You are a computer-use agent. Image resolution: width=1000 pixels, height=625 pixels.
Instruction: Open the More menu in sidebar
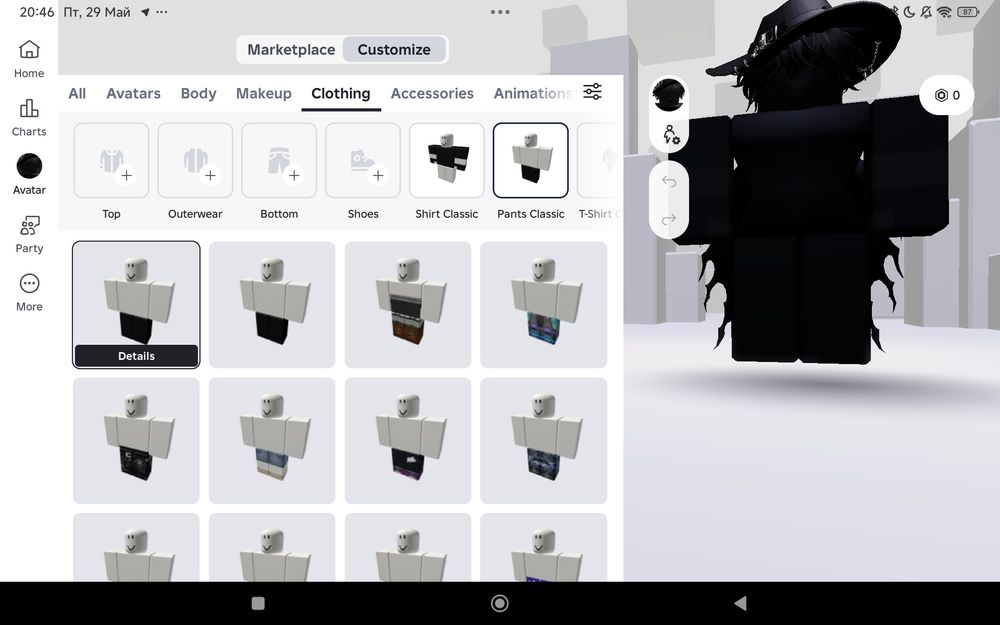[29, 292]
